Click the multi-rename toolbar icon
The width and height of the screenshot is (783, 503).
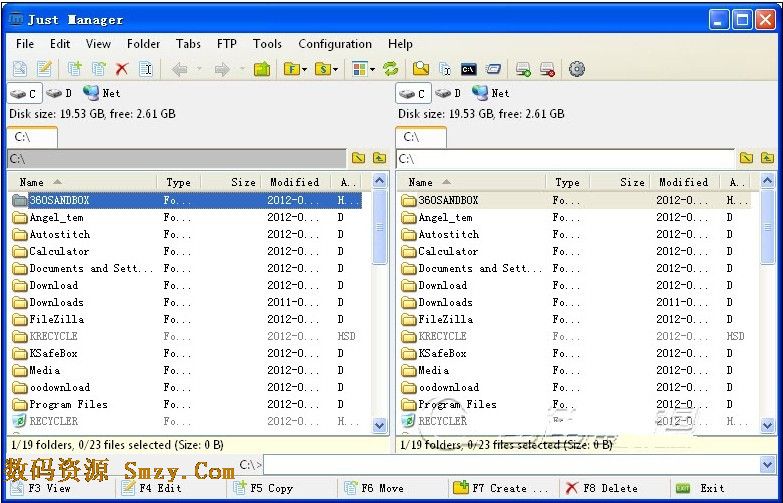click(x=444, y=69)
